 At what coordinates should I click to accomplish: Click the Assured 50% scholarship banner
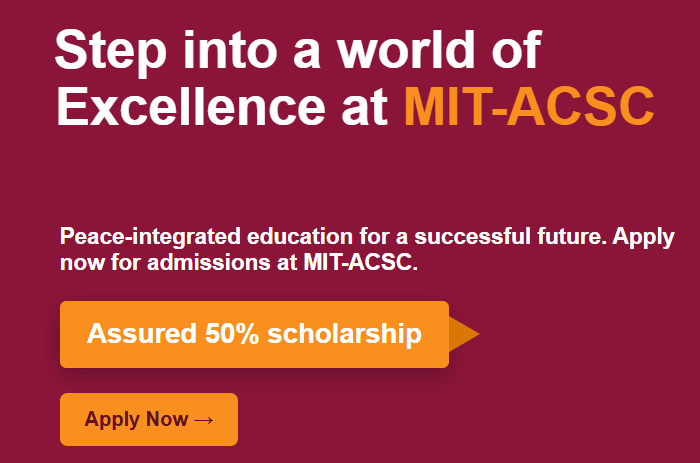click(x=254, y=334)
